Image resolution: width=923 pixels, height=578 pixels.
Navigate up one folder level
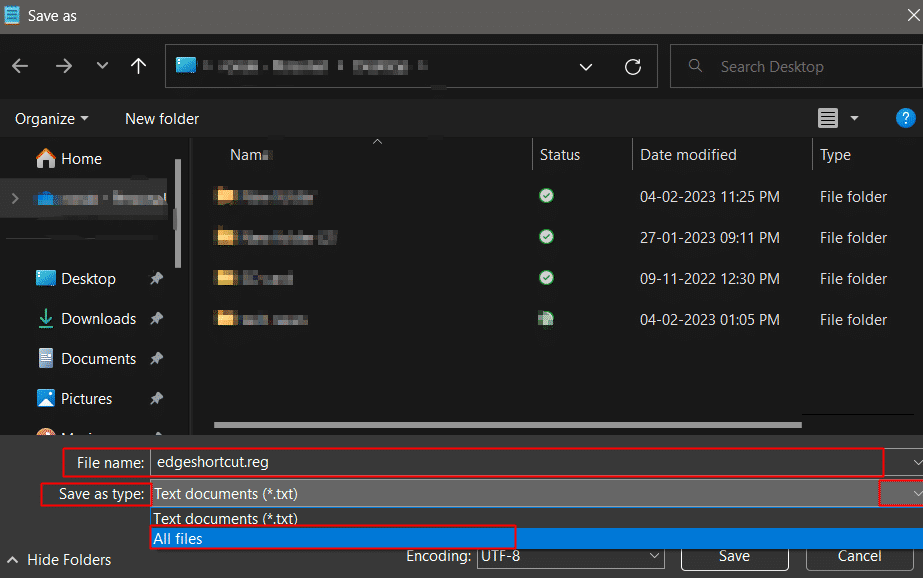pos(138,66)
